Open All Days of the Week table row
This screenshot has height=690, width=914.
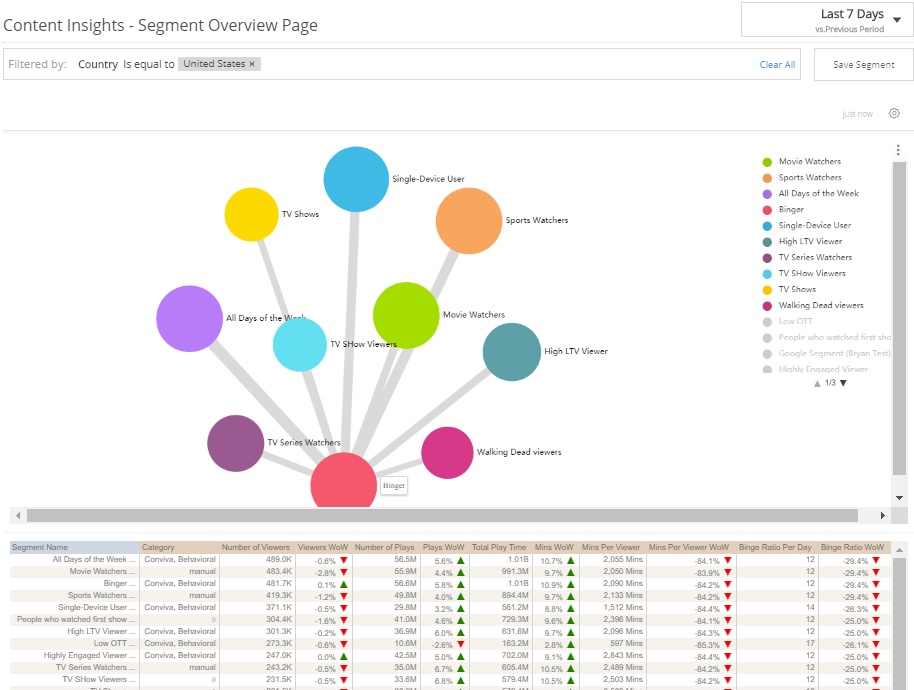tap(450, 559)
